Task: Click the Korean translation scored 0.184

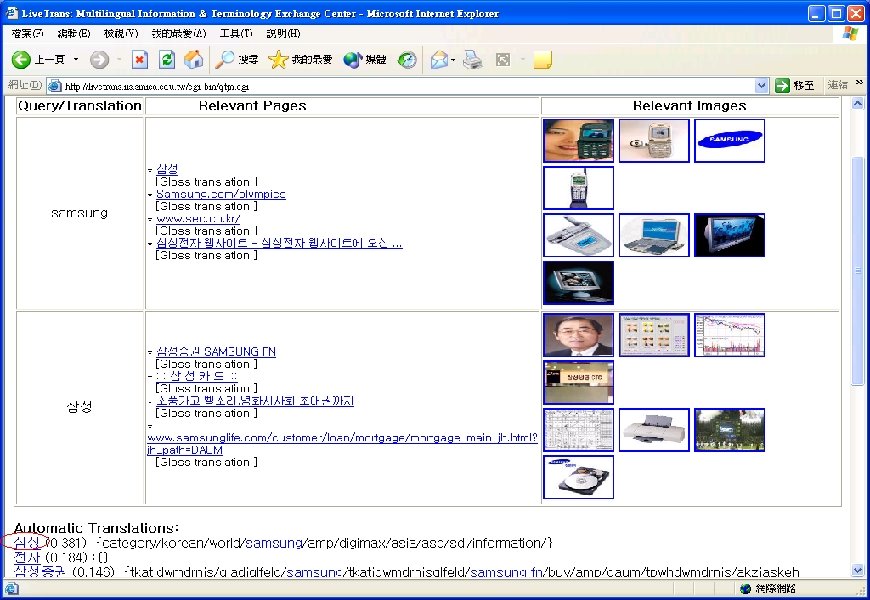Action: click(x=27, y=557)
